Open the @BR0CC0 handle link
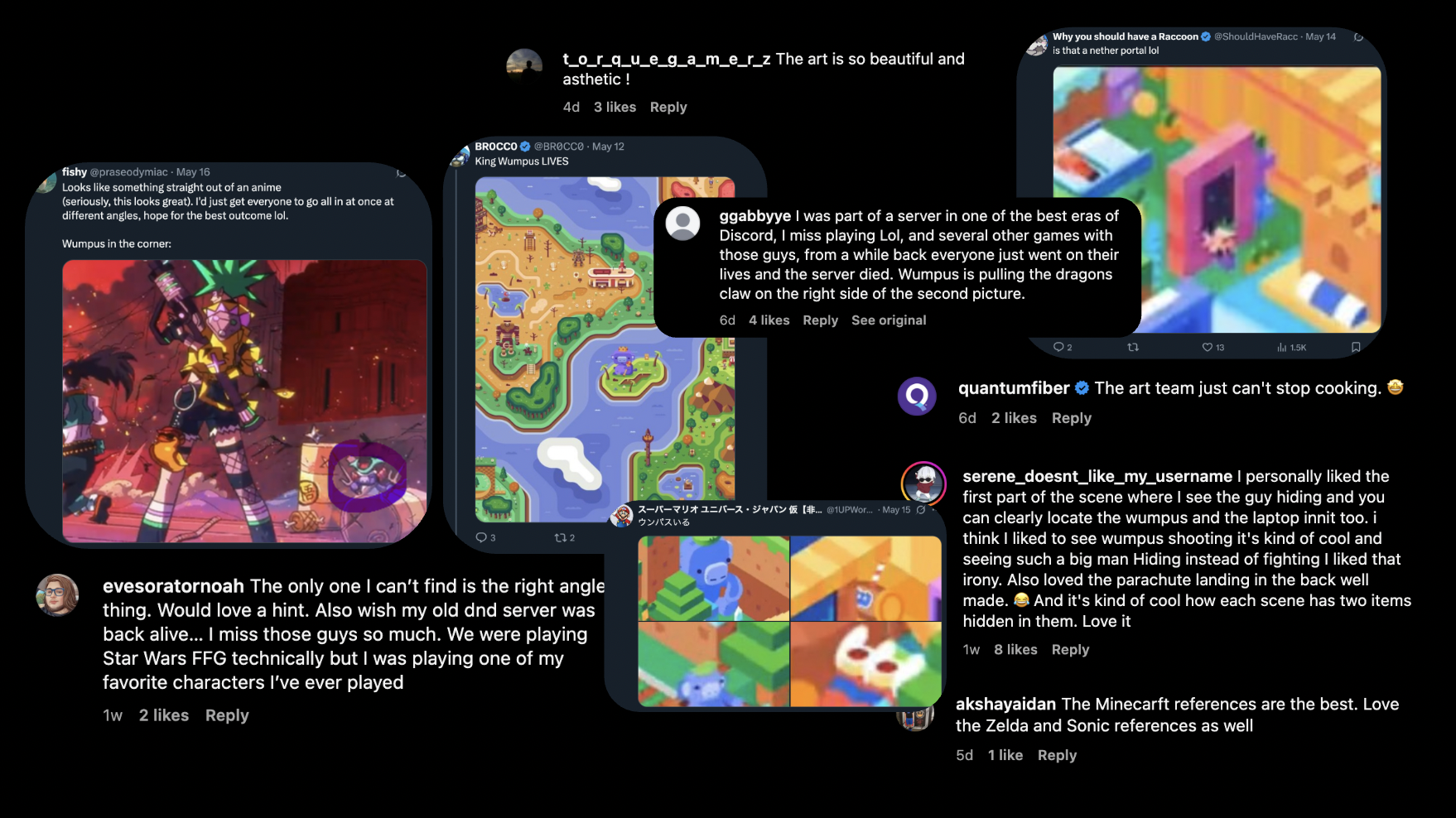This screenshot has width=1456, height=818. (x=559, y=147)
